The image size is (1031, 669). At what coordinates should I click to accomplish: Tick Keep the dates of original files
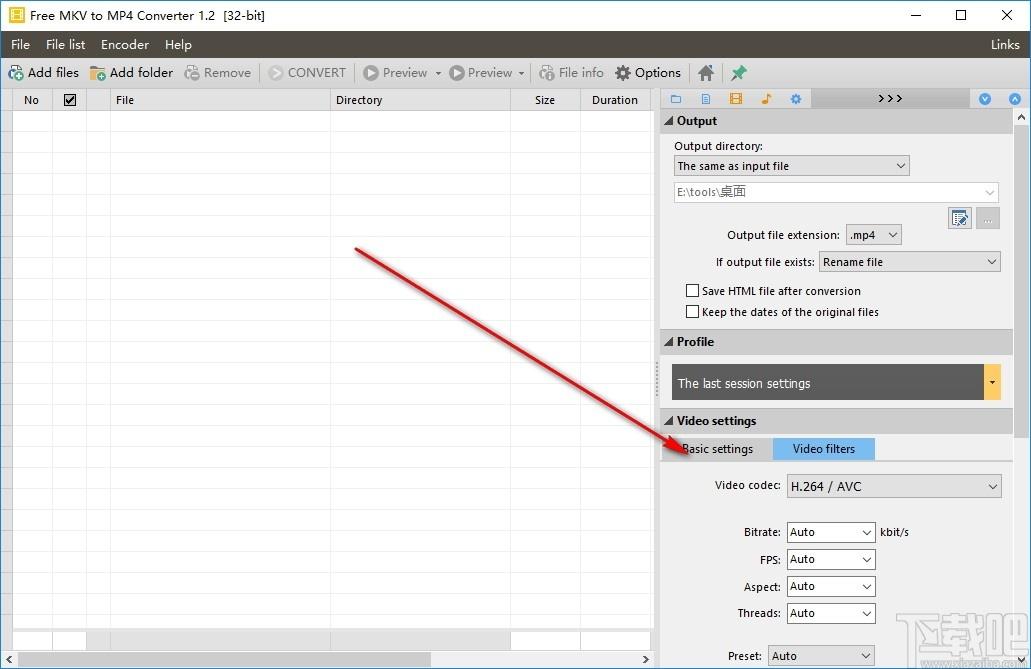click(x=692, y=312)
